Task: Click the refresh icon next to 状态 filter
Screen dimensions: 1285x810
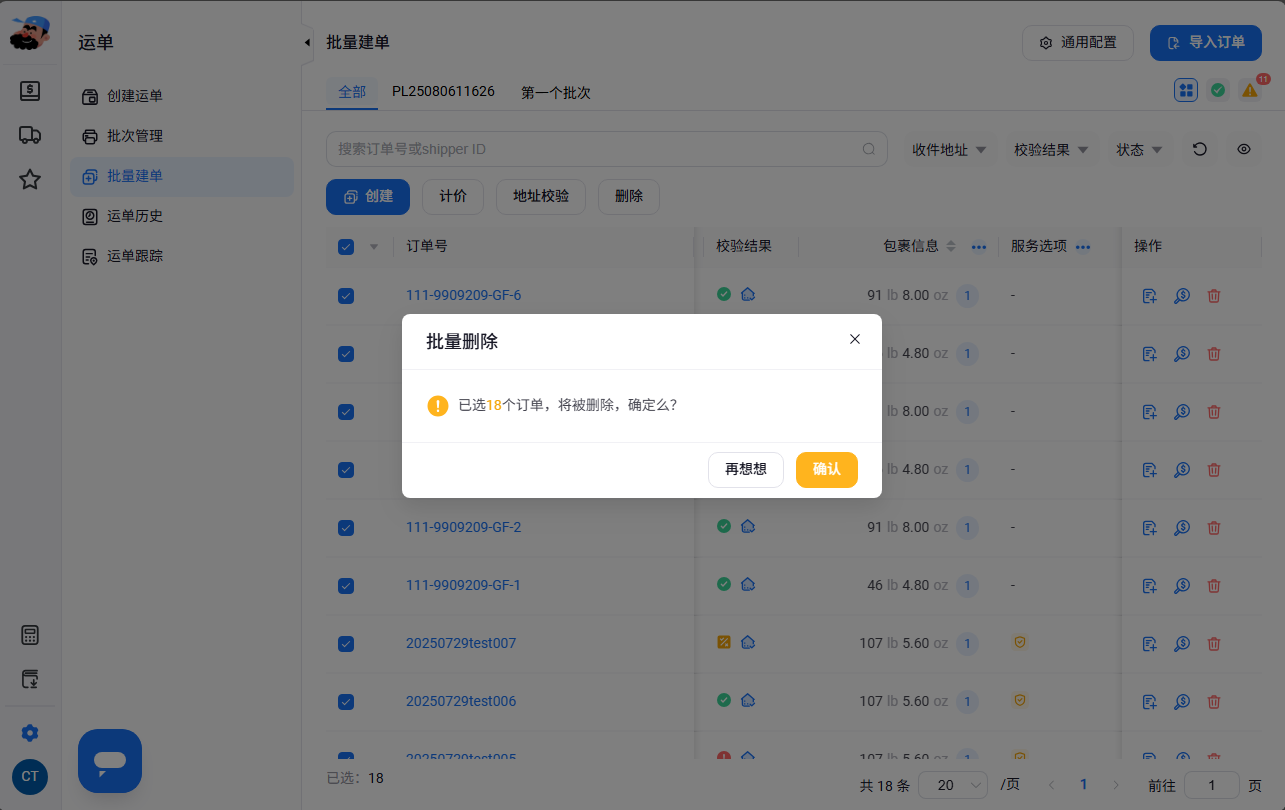Action: (x=1200, y=149)
